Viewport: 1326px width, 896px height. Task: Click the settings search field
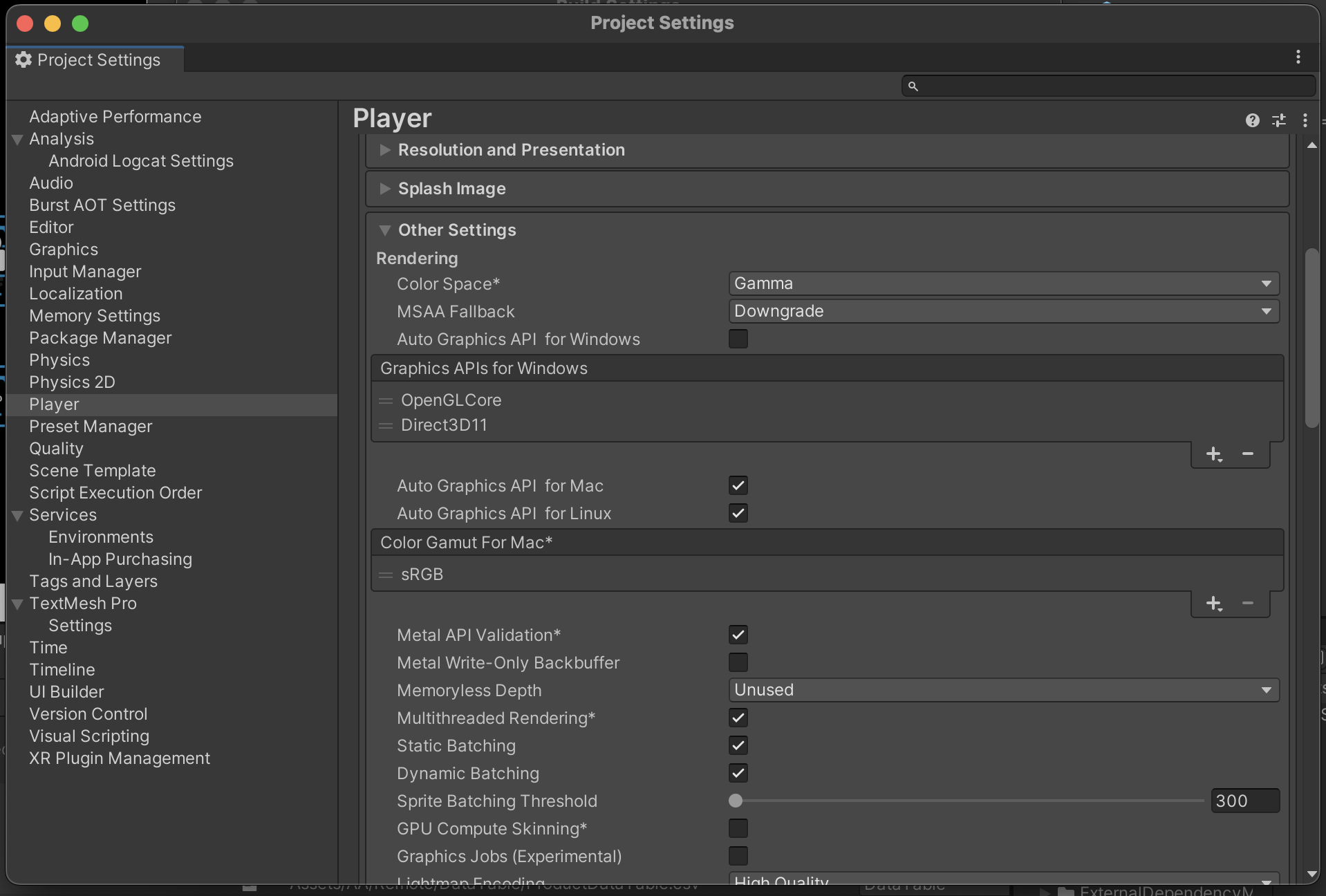click(1108, 86)
